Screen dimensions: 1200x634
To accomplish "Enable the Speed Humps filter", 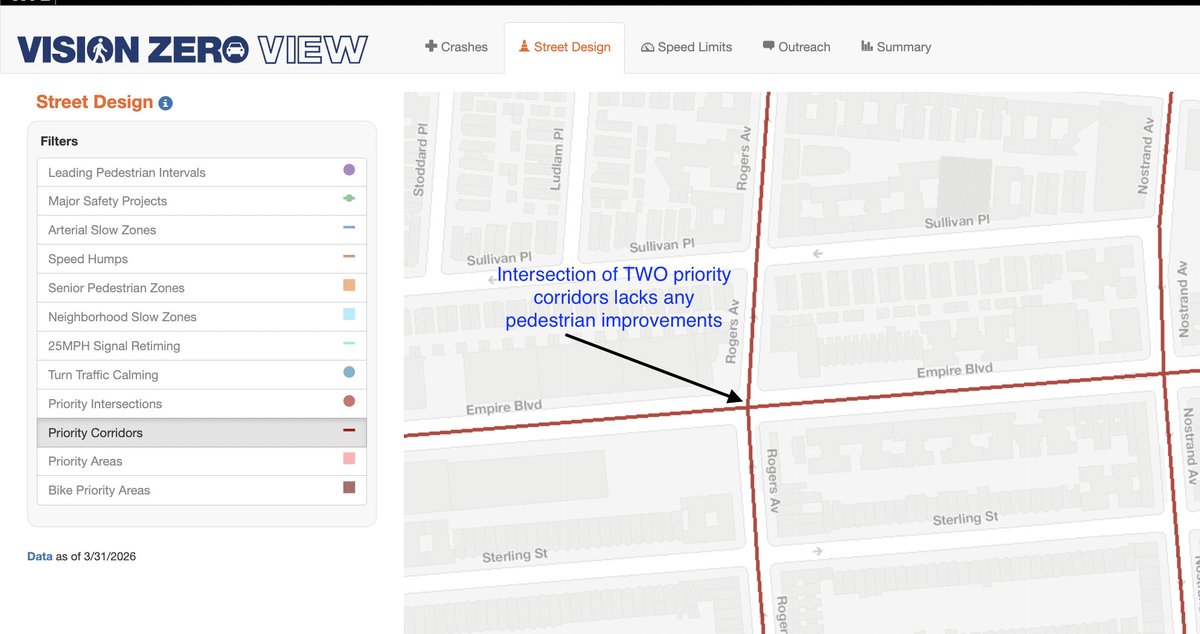I will [x=202, y=259].
